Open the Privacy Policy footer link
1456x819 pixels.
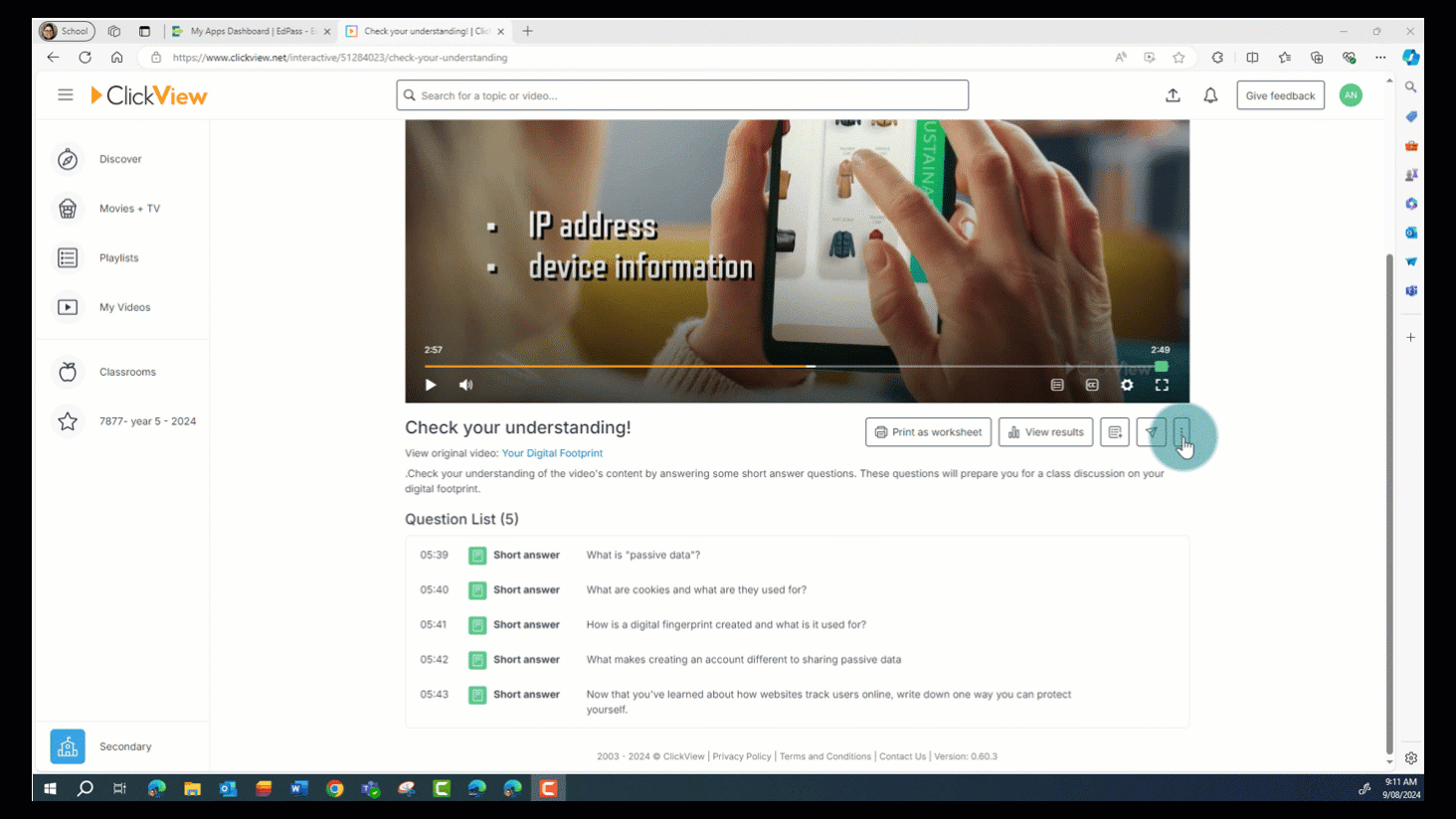tap(742, 756)
